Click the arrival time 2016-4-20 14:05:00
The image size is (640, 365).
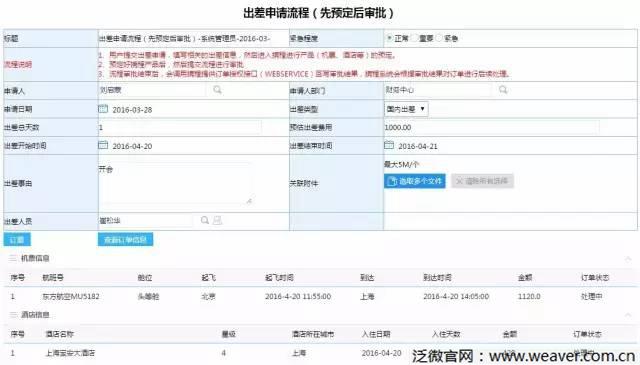(x=456, y=296)
